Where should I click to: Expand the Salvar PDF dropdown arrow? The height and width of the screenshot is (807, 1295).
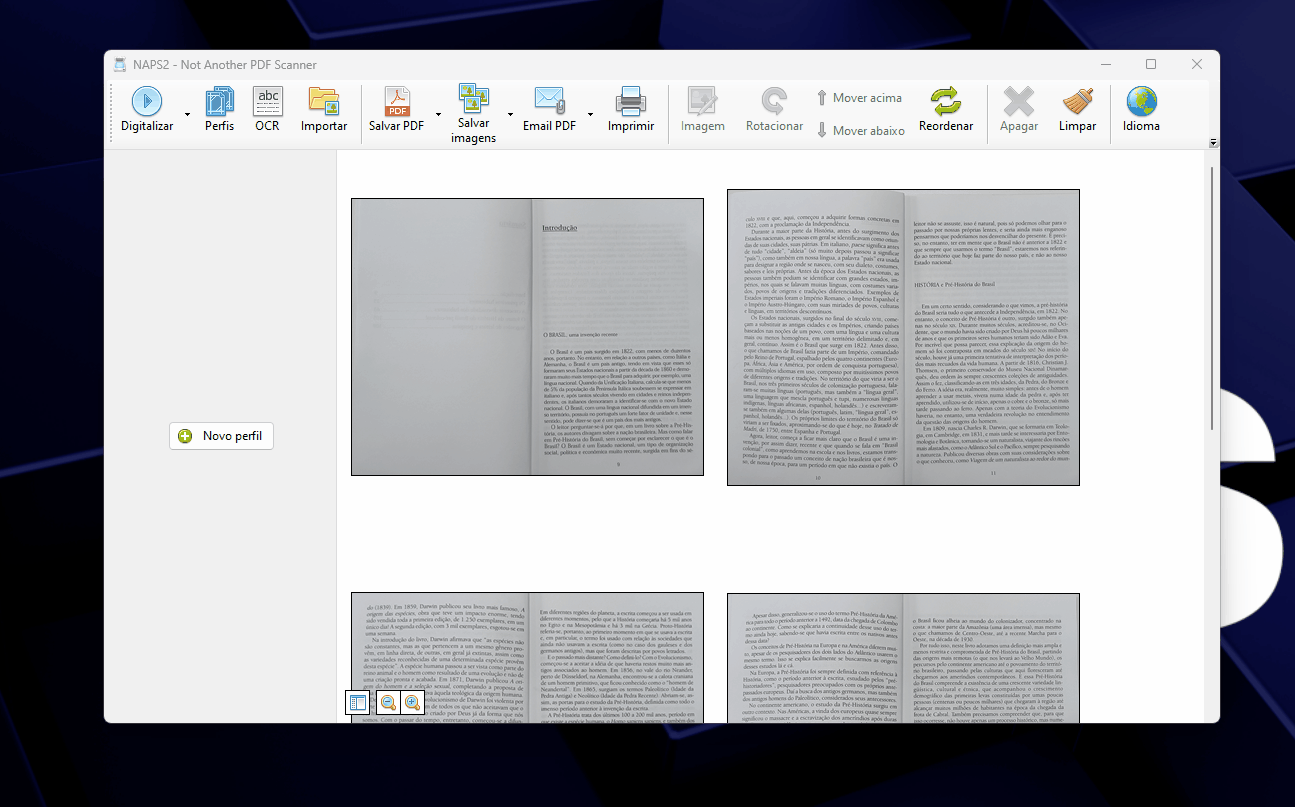point(438,114)
